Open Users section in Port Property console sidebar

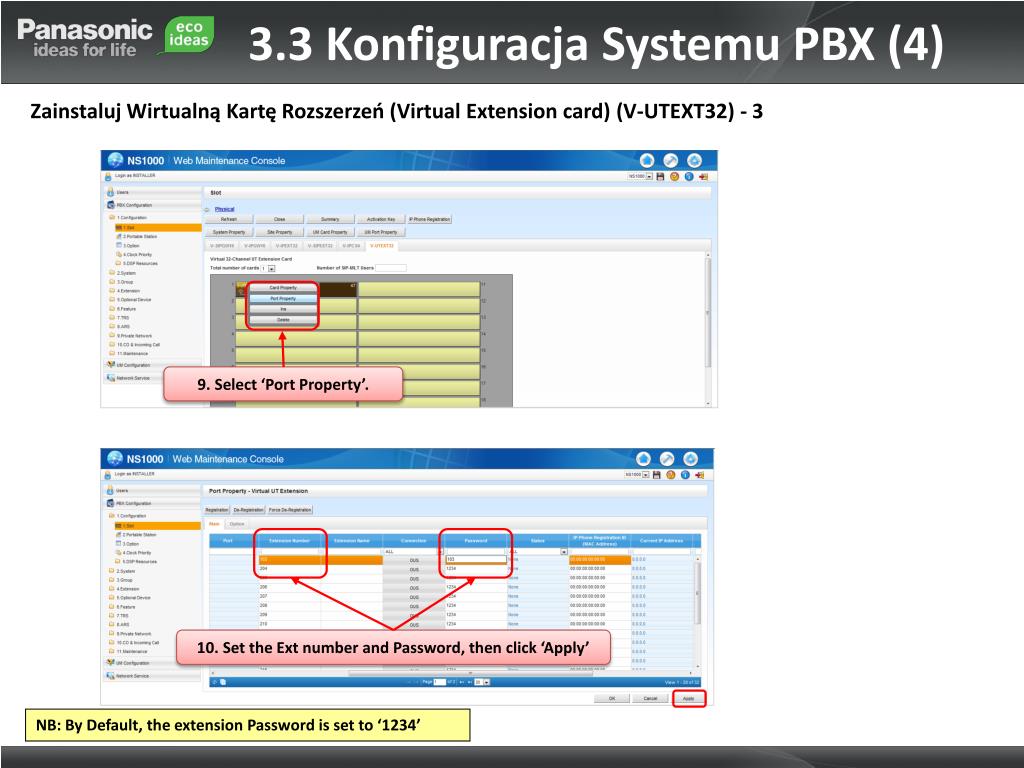coord(153,490)
